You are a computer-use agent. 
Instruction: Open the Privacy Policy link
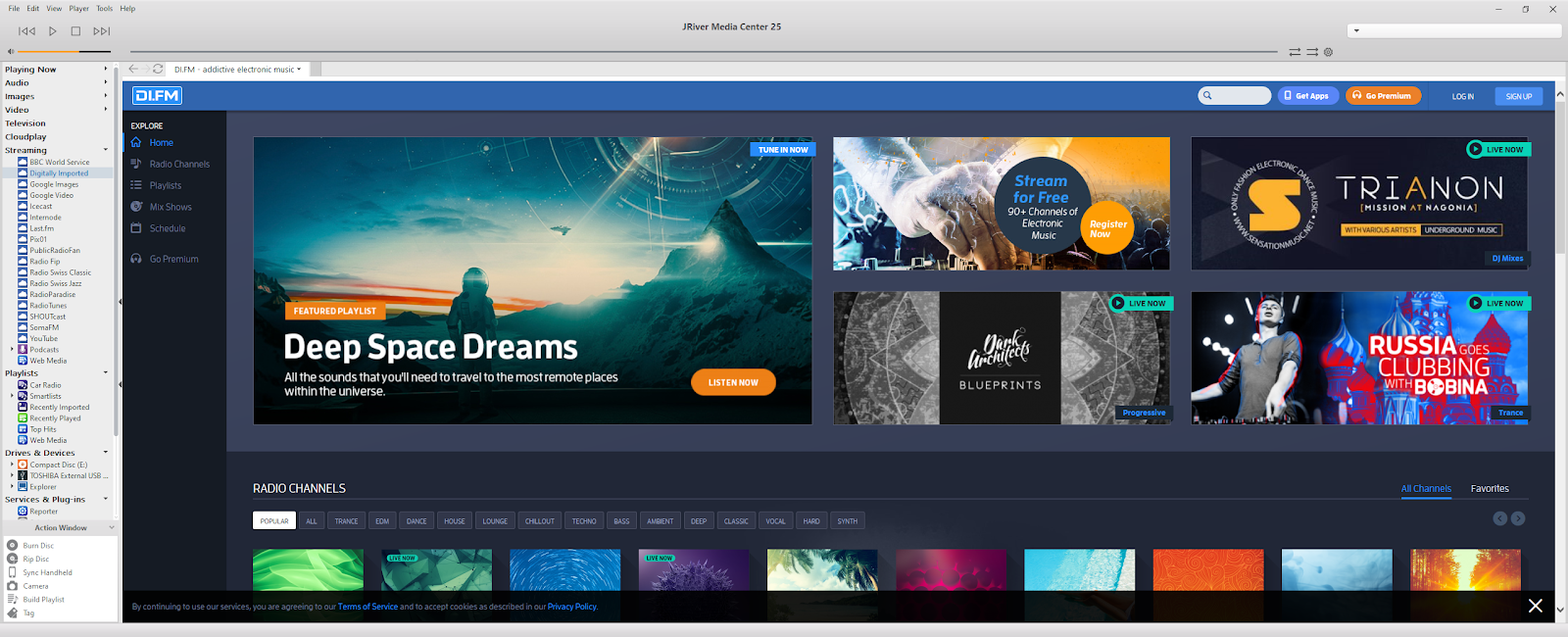click(x=571, y=607)
